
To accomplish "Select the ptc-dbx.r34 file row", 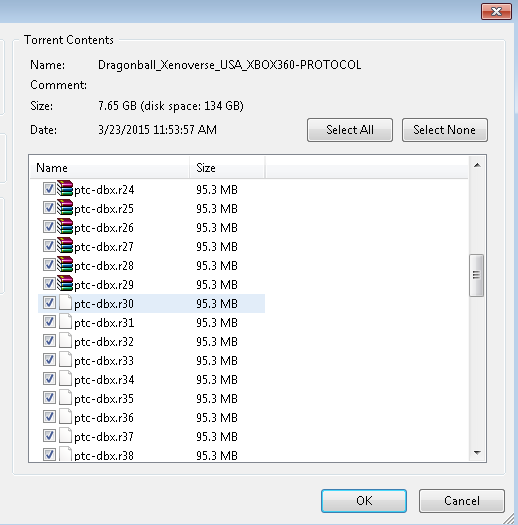I will coord(151,379).
